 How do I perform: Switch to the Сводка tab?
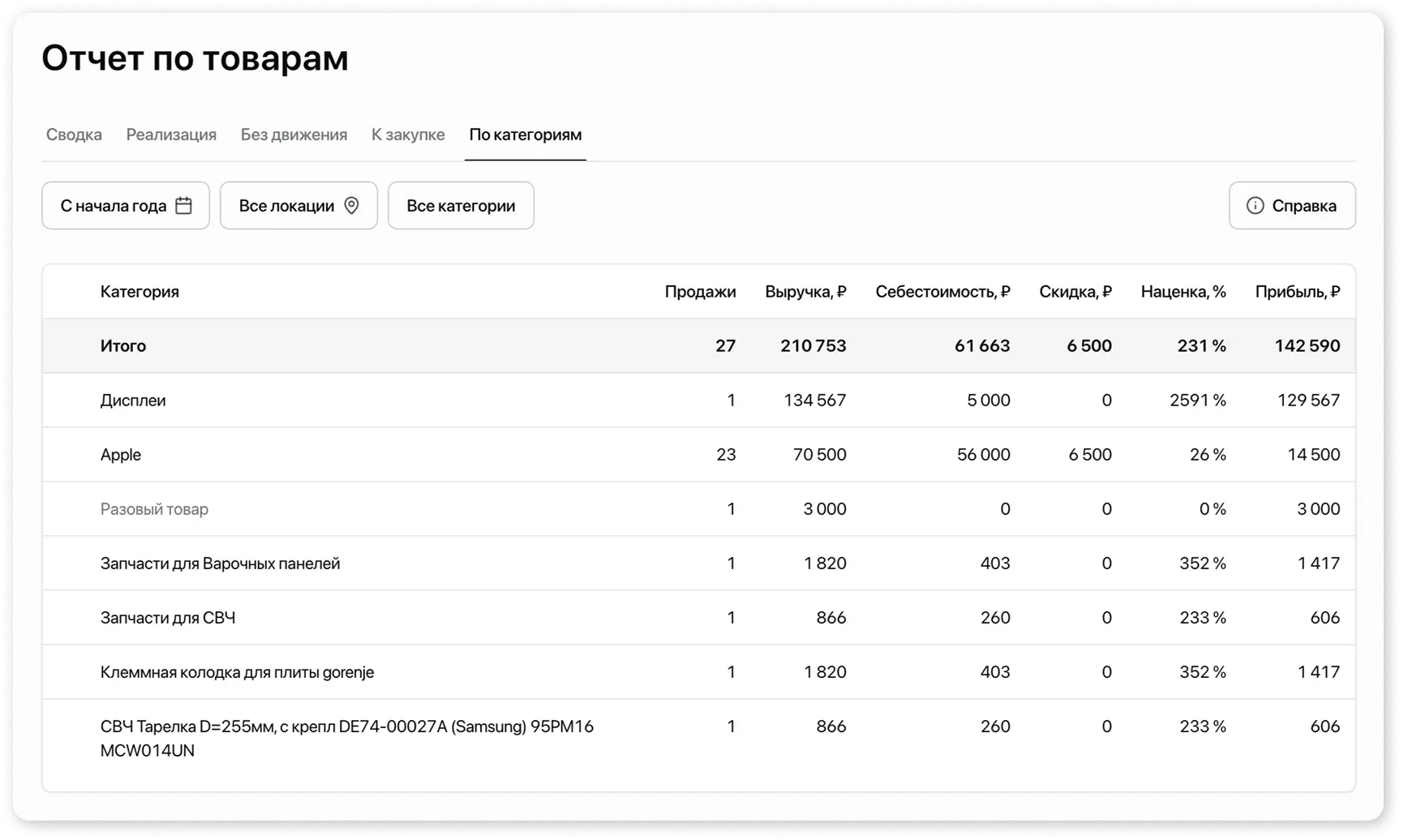pyautogui.click(x=74, y=135)
